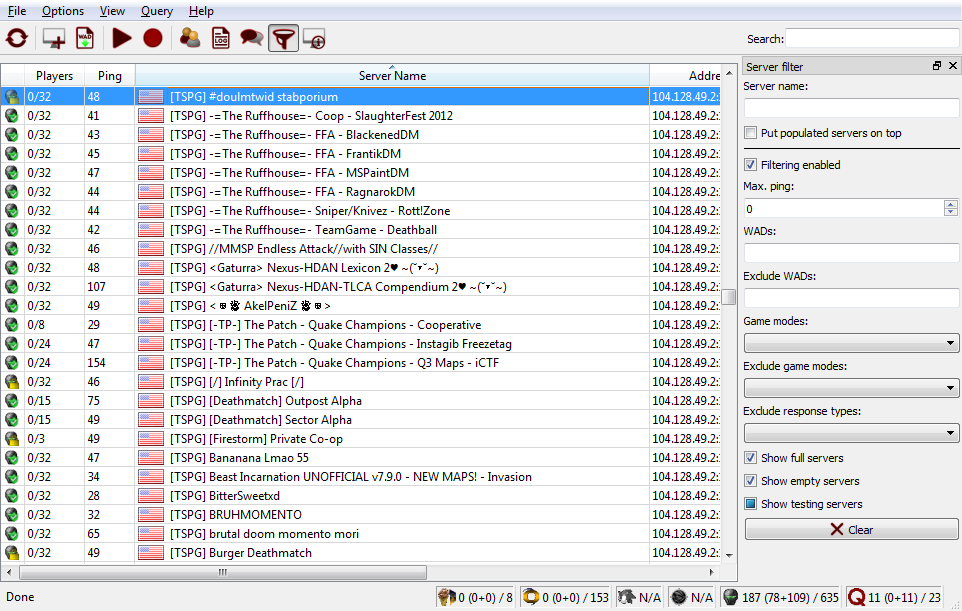
Task: Click the server details monitor icon
Action: point(314,39)
